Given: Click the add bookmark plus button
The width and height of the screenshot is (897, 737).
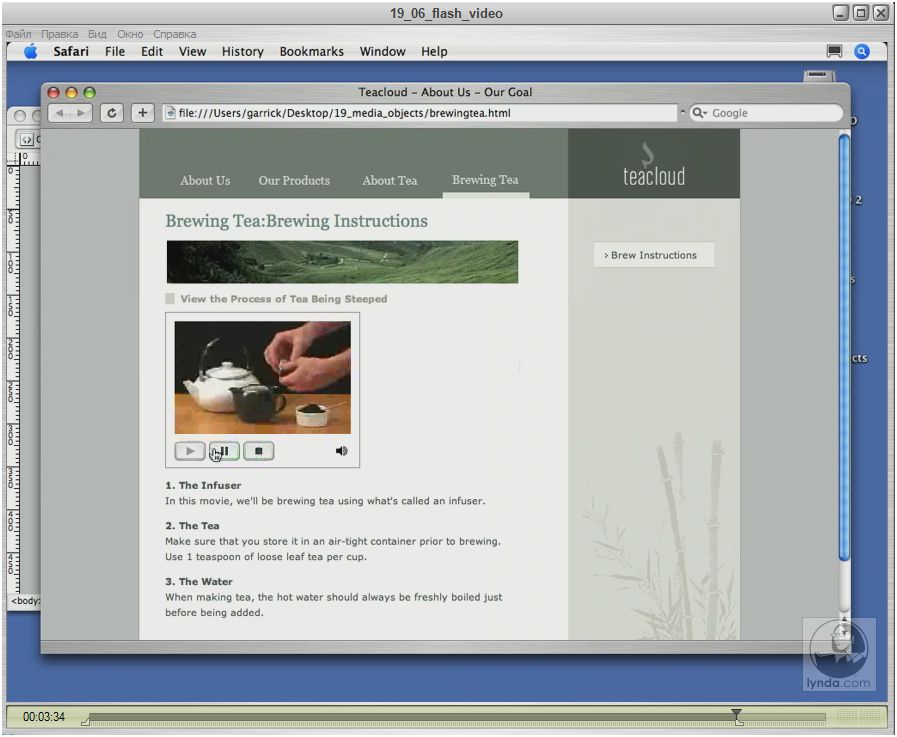Looking at the screenshot, I should (x=142, y=113).
